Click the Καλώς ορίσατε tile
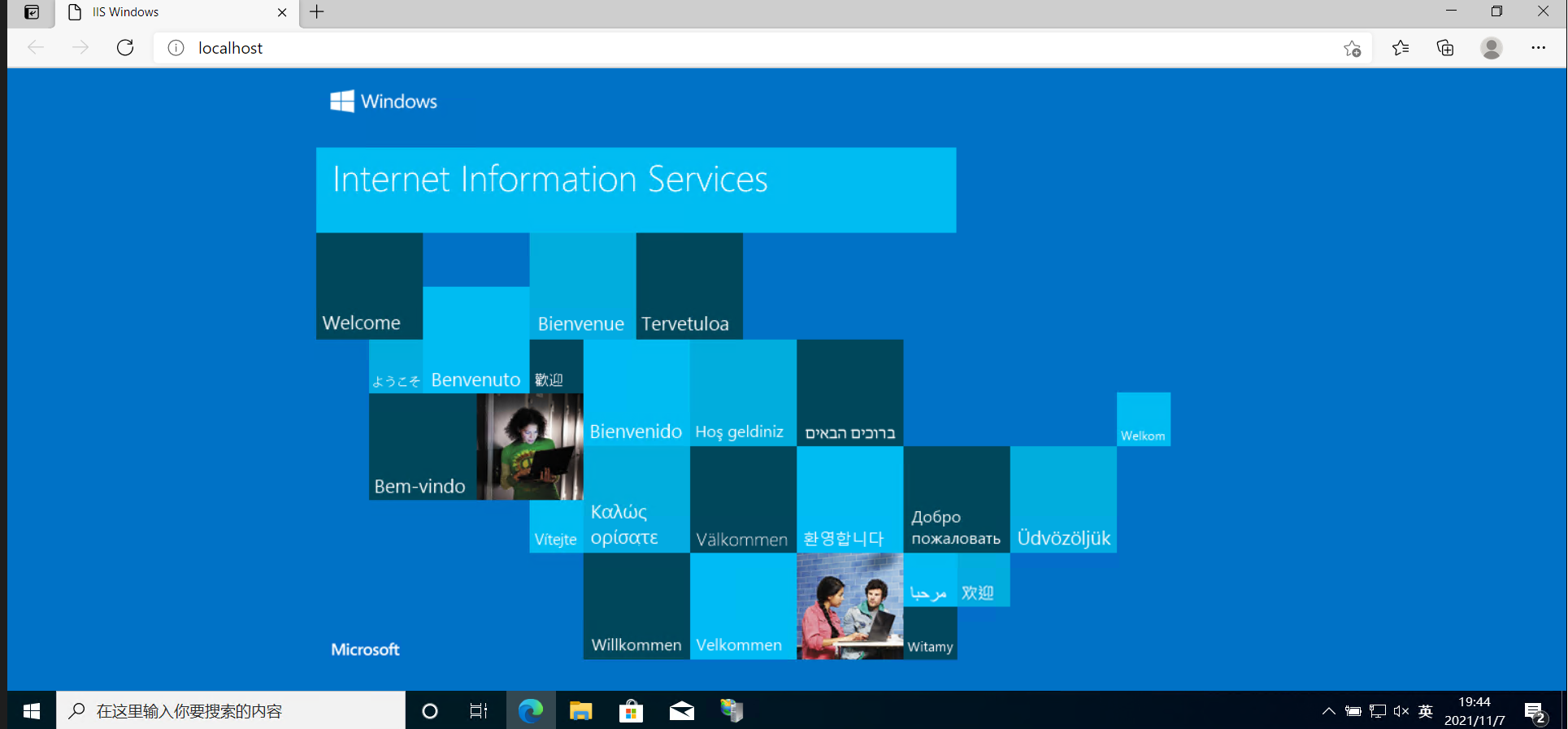 (x=636, y=500)
